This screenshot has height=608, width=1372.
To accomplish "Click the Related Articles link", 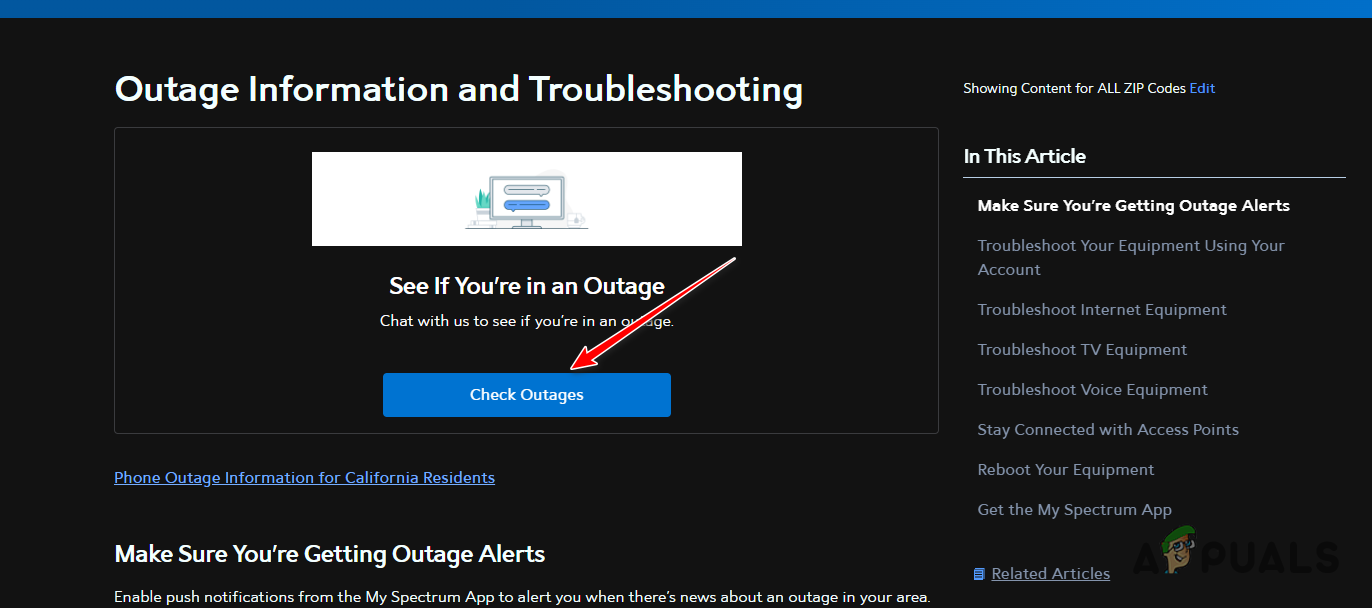I will point(1050,572).
